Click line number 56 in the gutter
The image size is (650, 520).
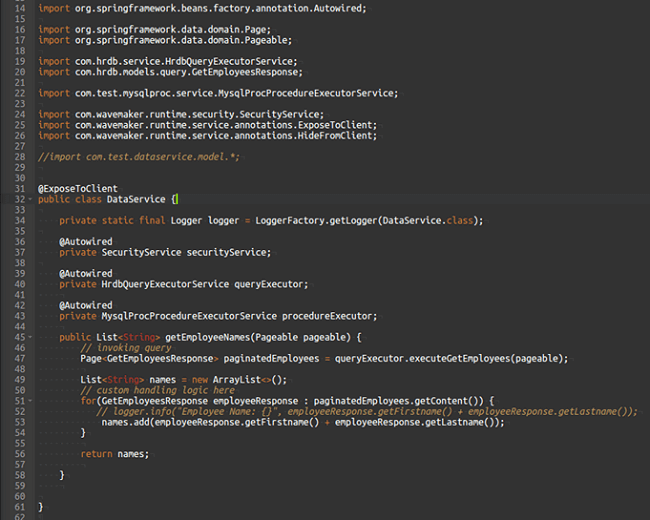pos(18,454)
